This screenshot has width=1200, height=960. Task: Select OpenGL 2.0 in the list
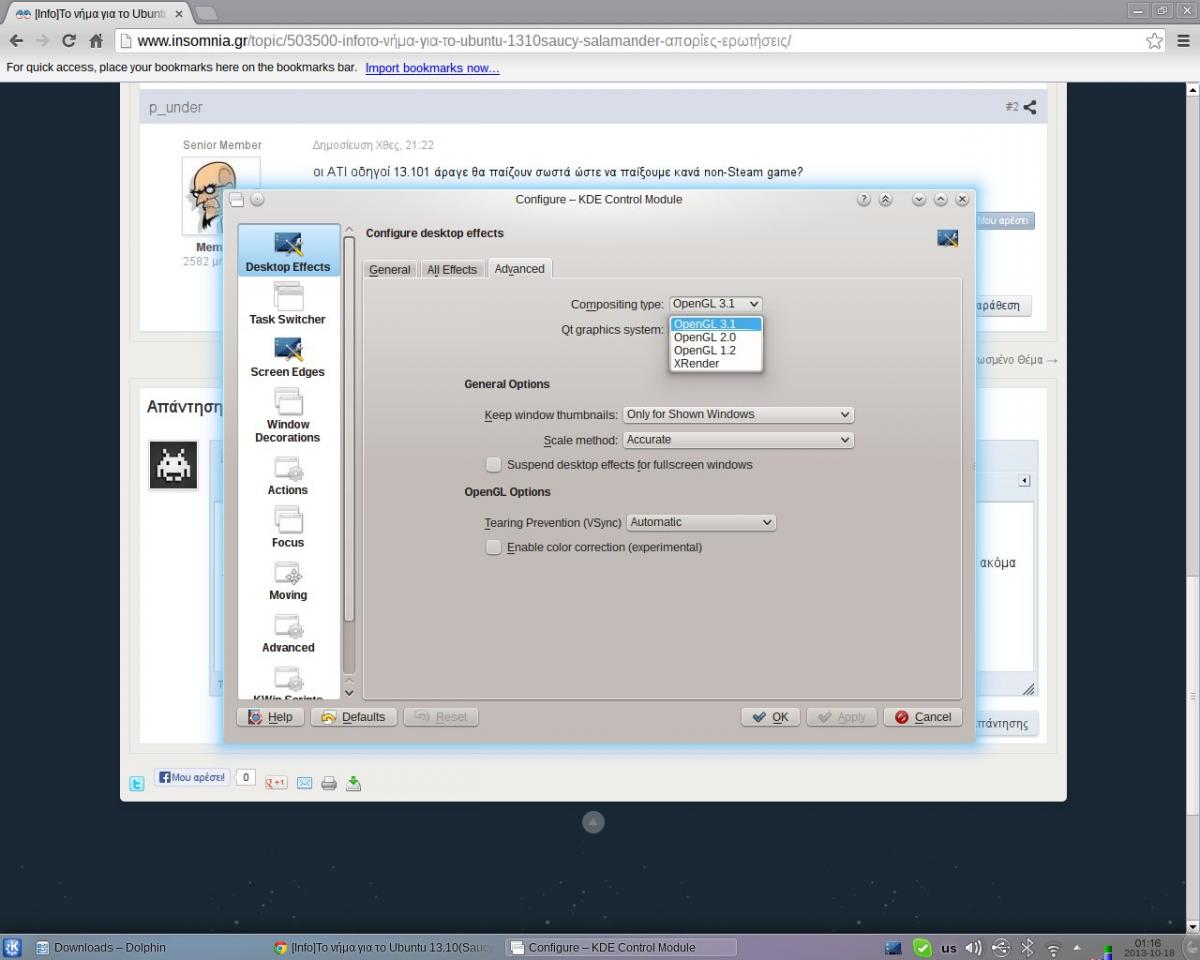click(x=716, y=337)
